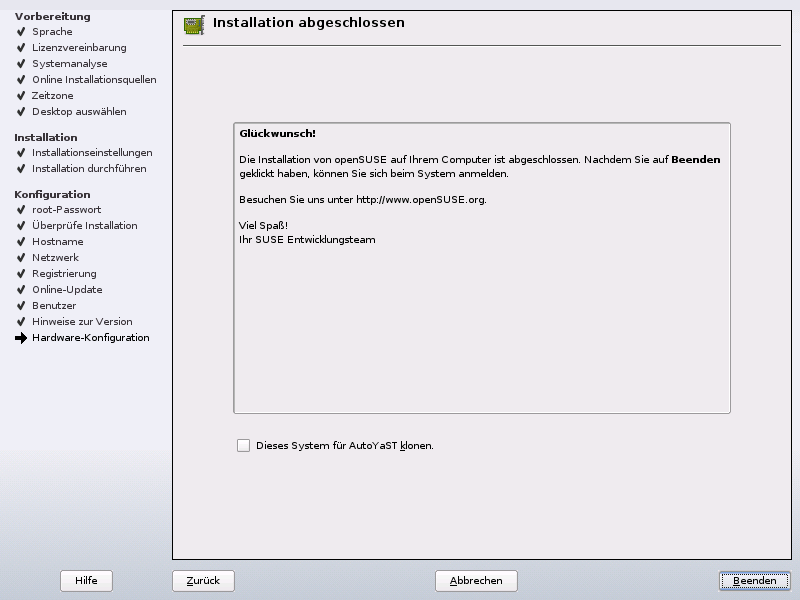Click the checkmark icon beside Lizenzvereinbarung
The image size is (800, 600).
[21, 47]
